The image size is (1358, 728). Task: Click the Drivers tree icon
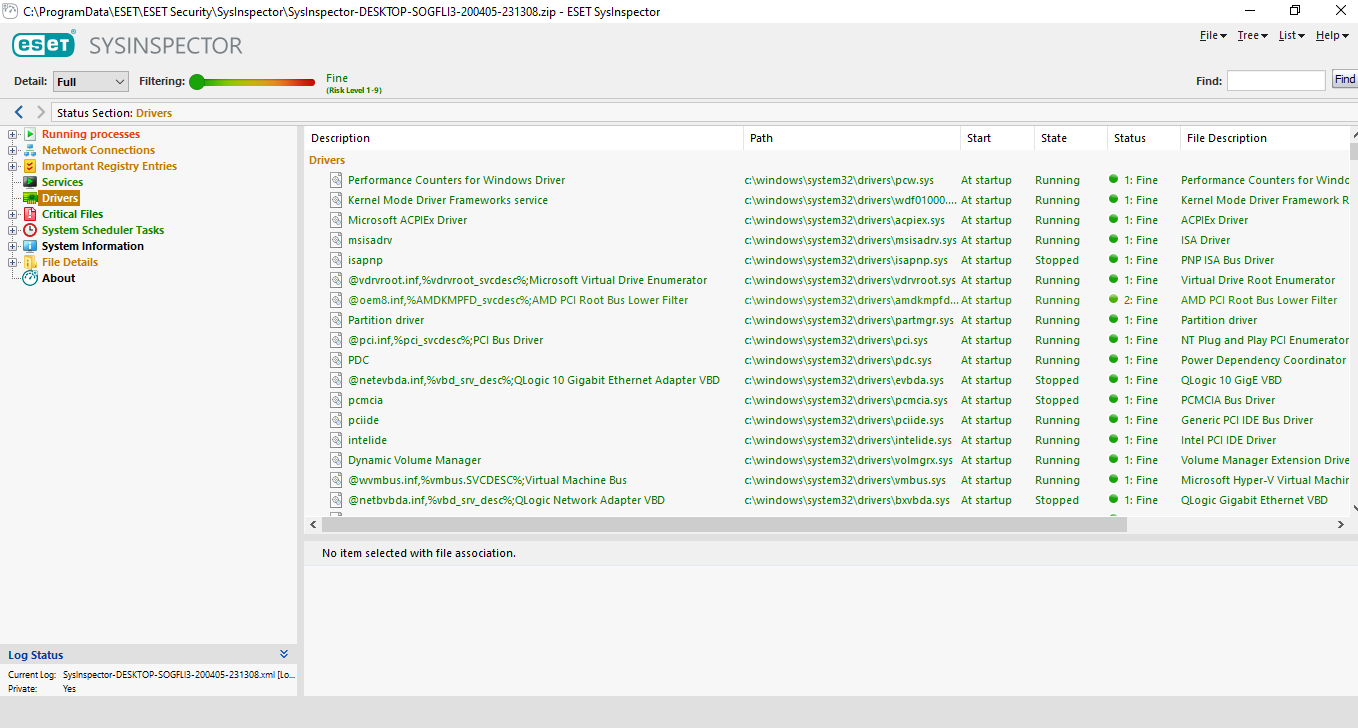click(30, 198)
